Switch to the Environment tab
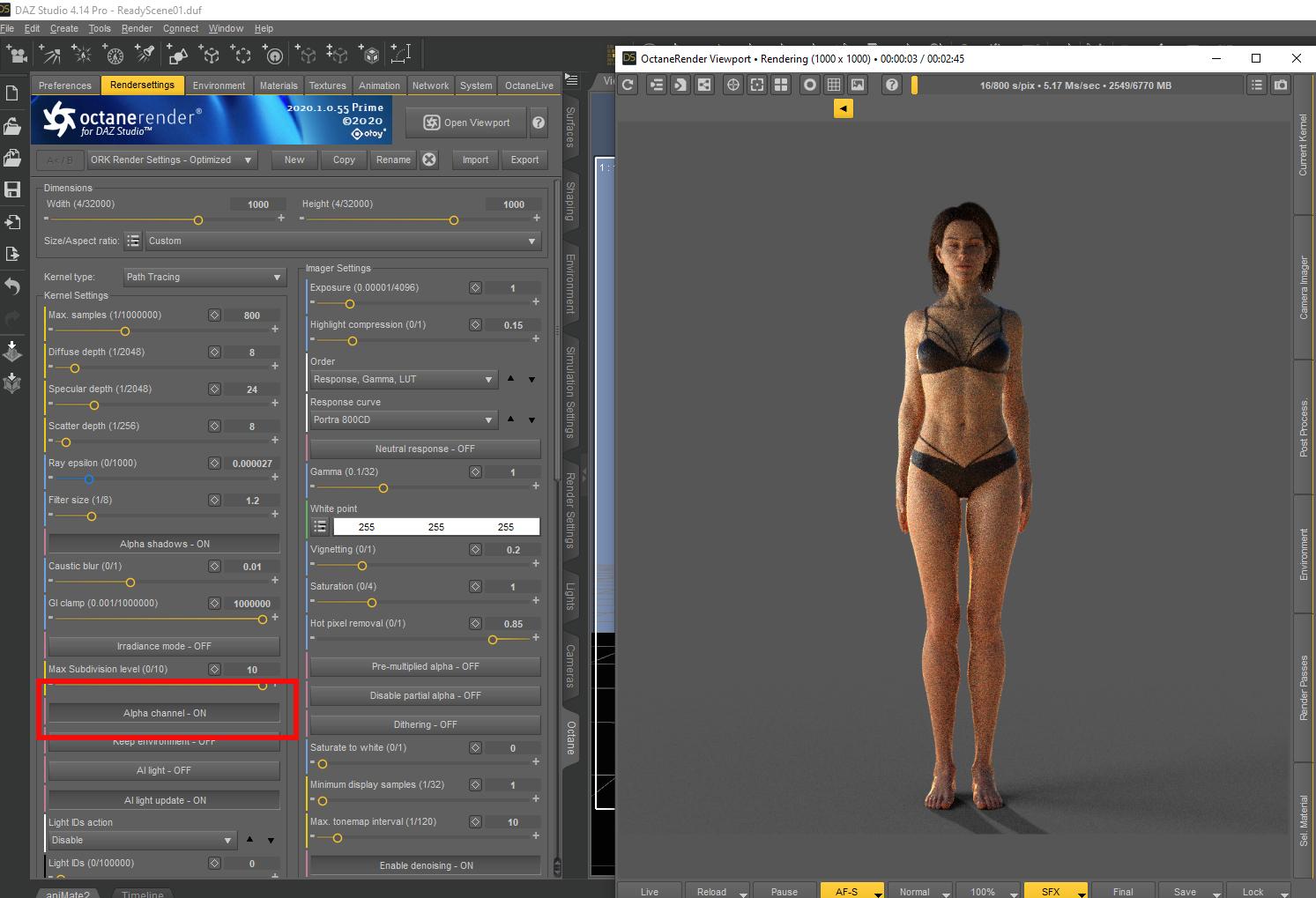This screenshot has height=898, width=1316. (x=219, y=85)
